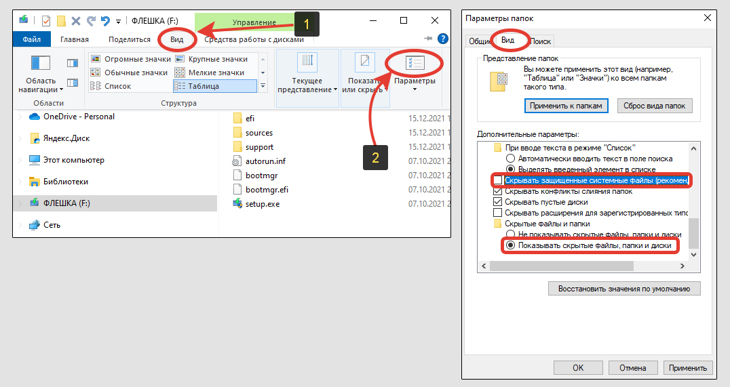Choose the Medium icons layout (Обычные значки)
Screen dimensions: 730x387
pos(129,73)
